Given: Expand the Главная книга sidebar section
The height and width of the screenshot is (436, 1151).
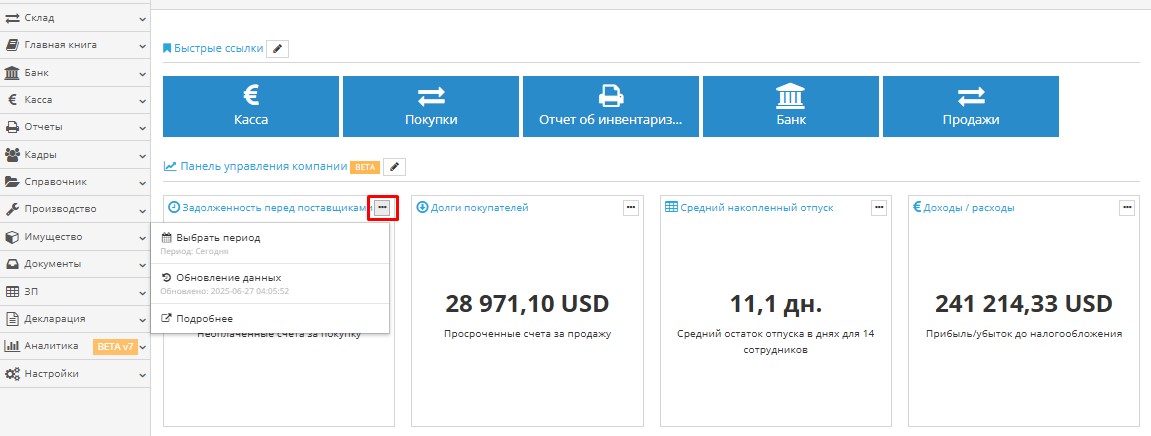Looking at the screenshot, I should pos(74,45).
